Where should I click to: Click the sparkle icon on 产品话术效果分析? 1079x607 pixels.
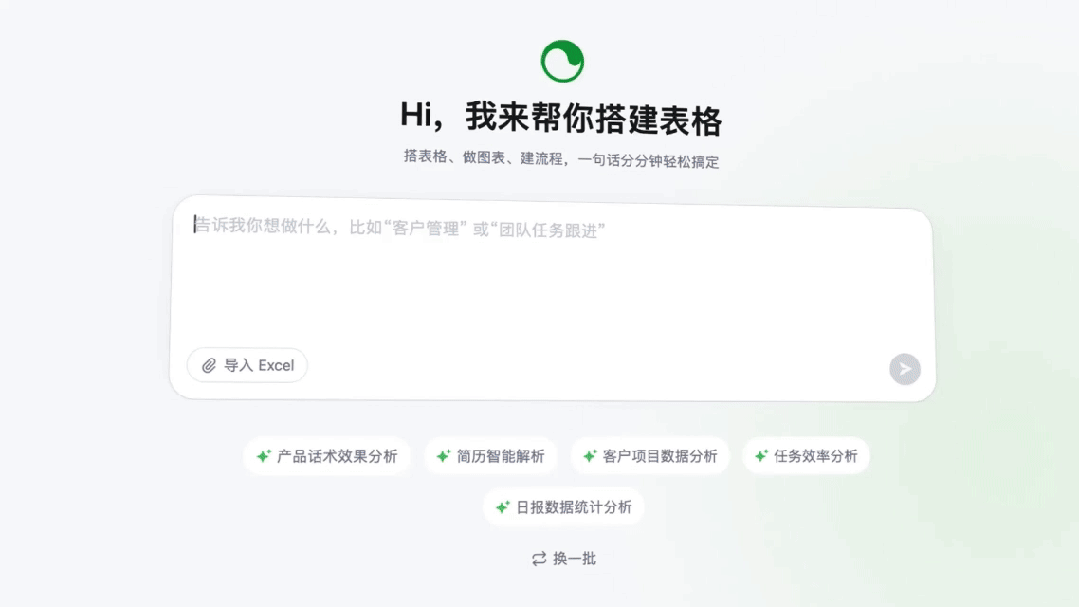coord(264,456)
